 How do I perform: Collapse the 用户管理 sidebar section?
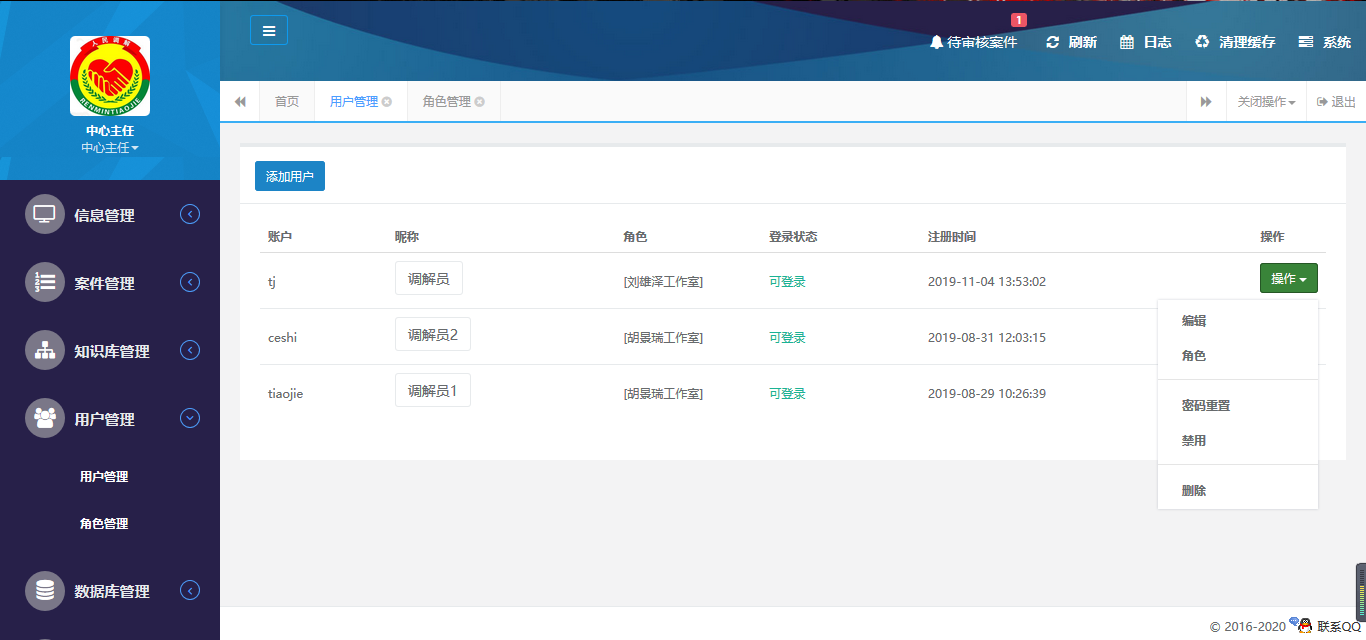189,418
